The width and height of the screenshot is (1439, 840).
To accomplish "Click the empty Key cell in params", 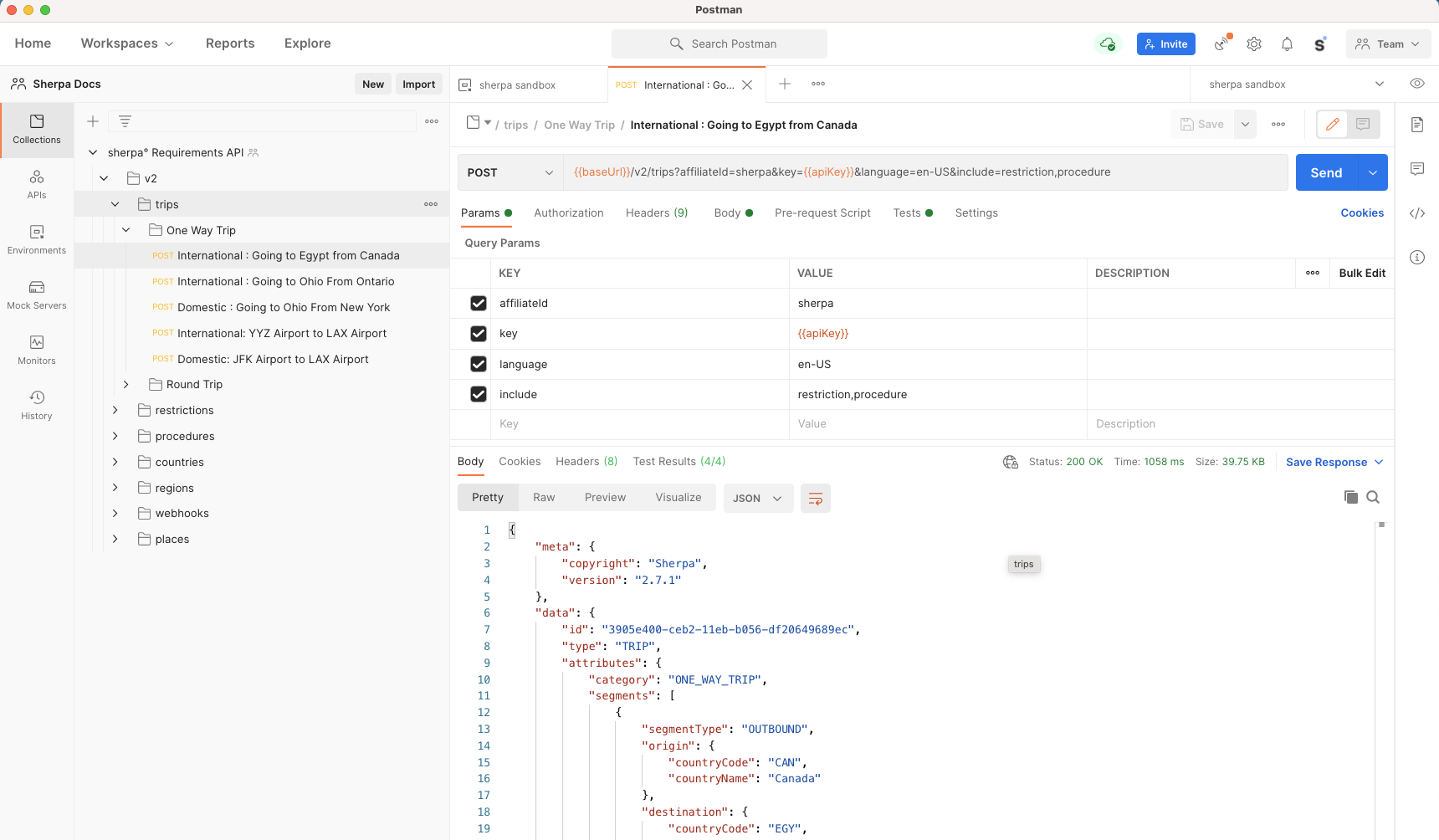I will point(640,424).
